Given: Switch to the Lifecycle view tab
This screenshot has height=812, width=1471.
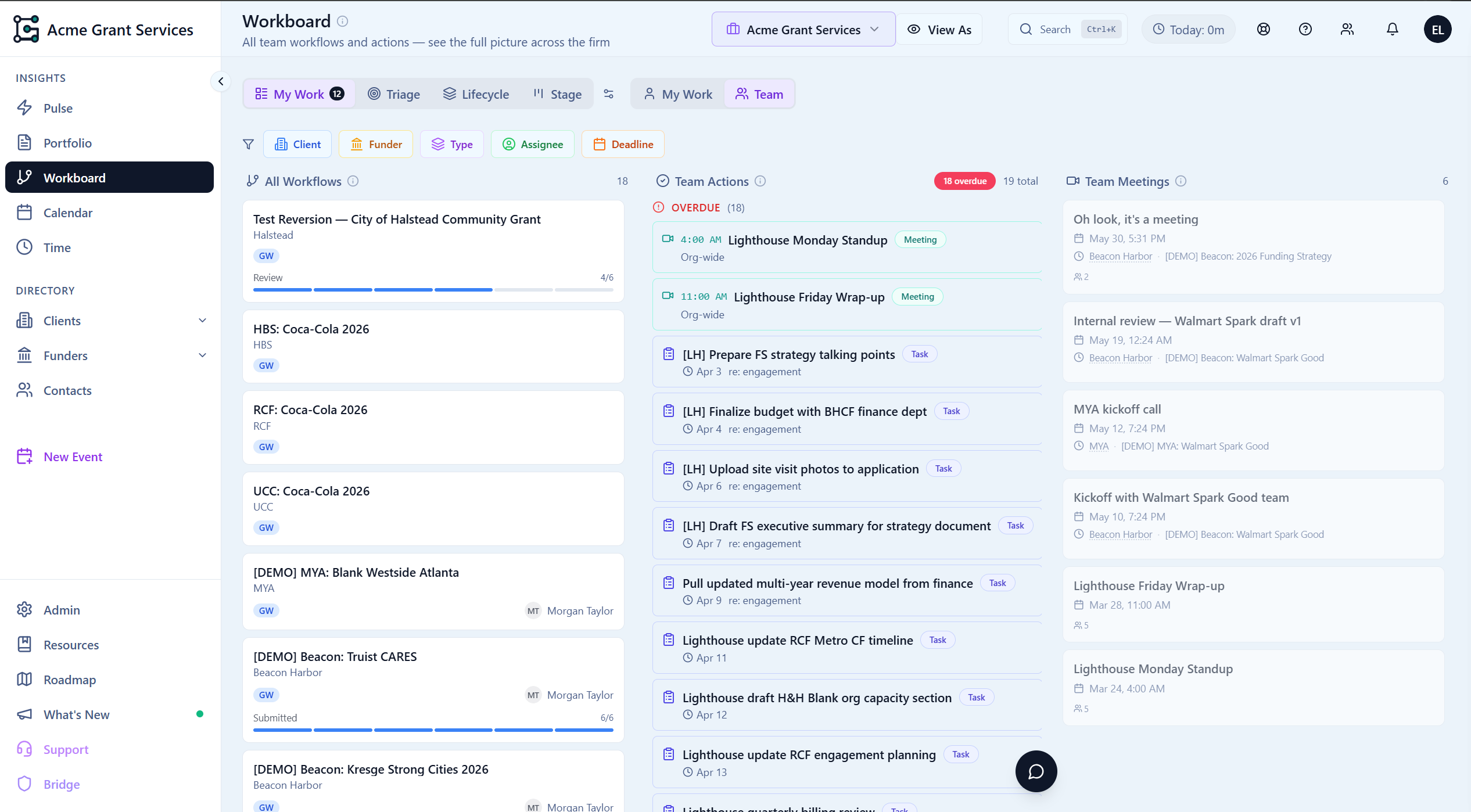Looking at the screenshot, I should click(x=476, y=94).
